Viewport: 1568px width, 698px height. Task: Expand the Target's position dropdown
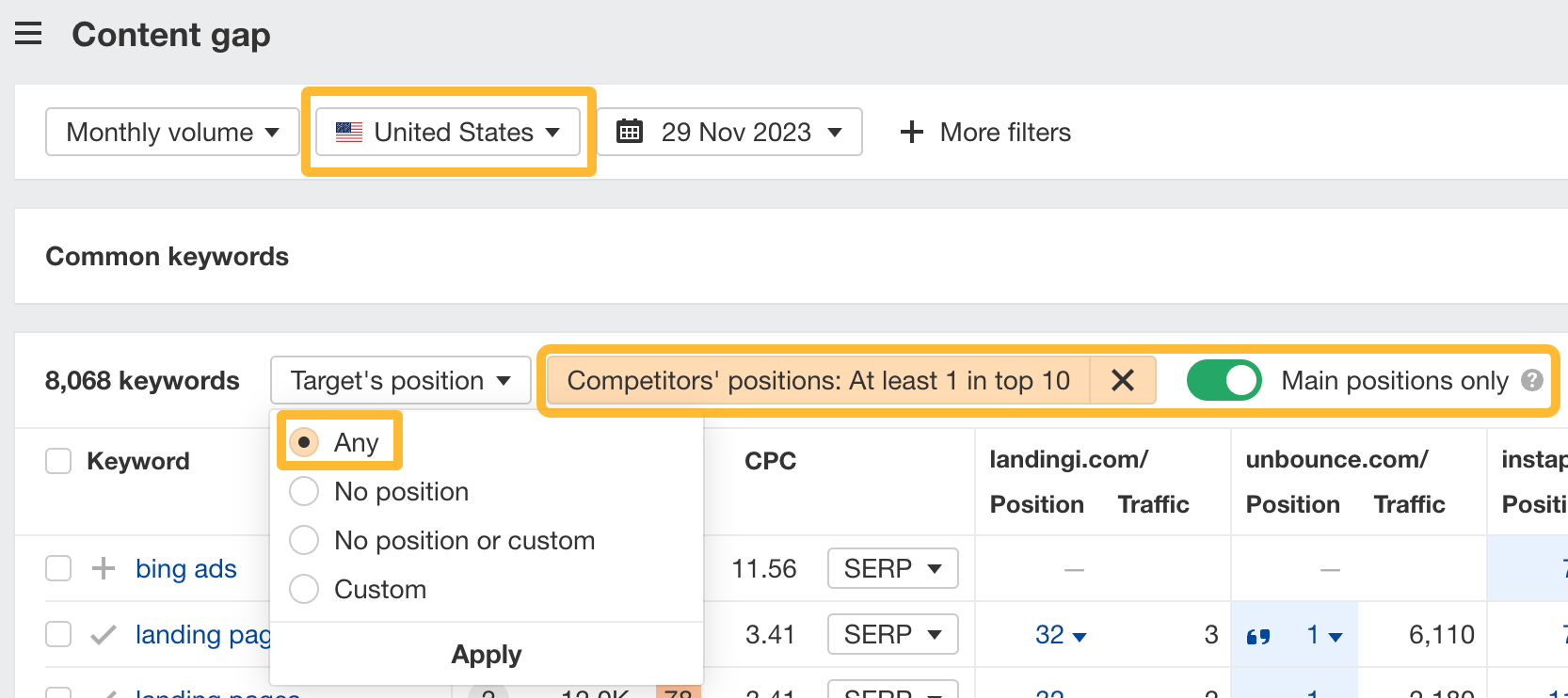tap(400, 380)
